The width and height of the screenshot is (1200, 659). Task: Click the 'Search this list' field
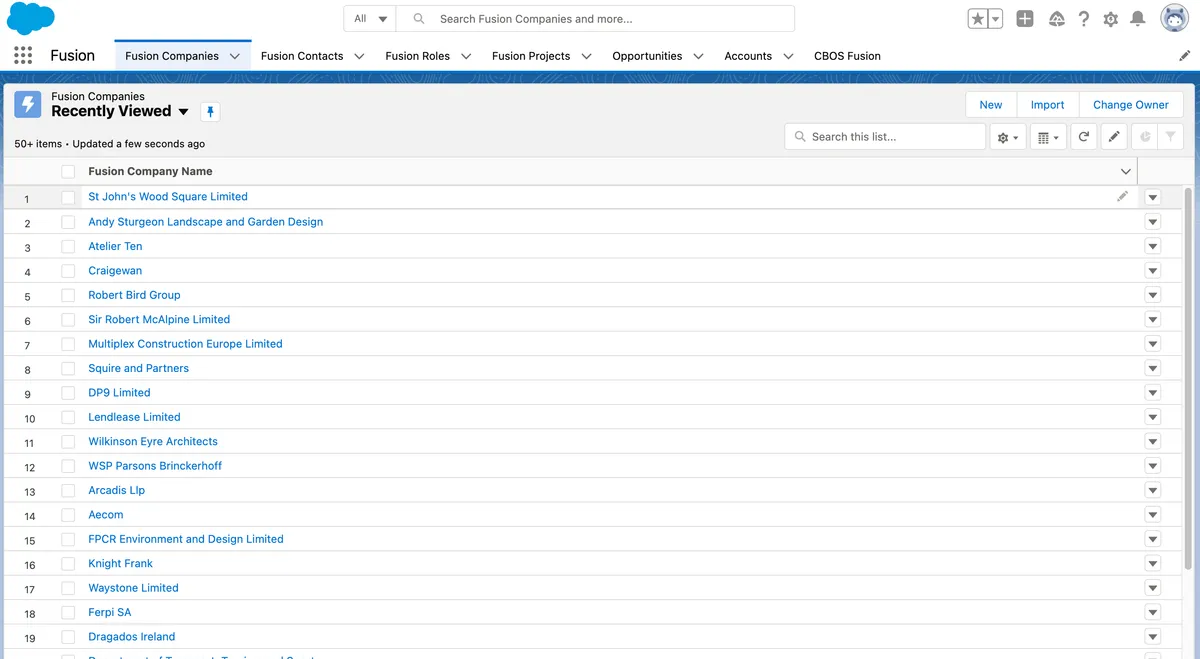pyautogui.click(x=885, y=137)
